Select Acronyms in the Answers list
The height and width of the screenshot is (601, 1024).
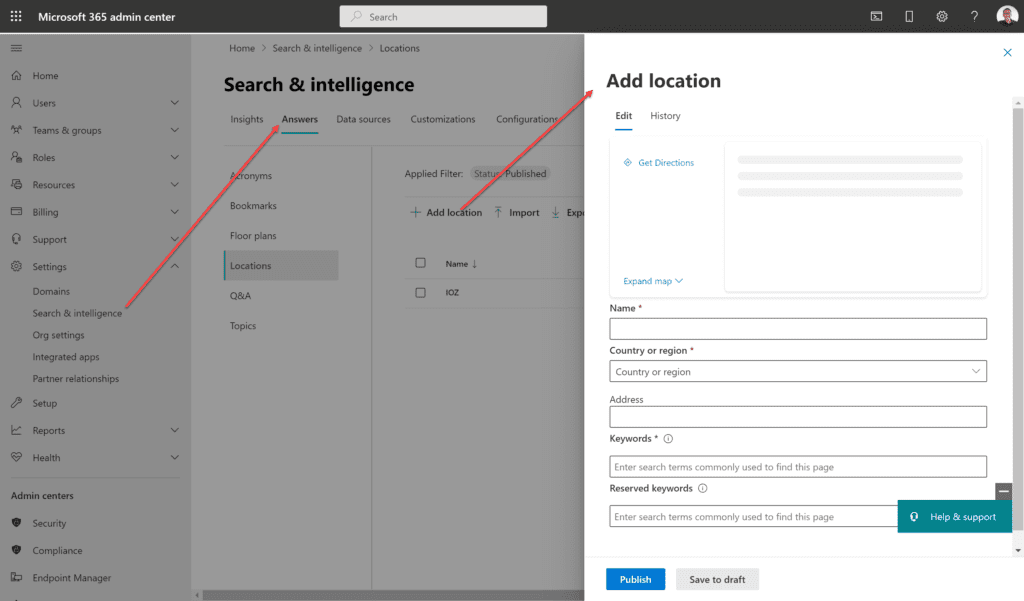coord(251,176)
